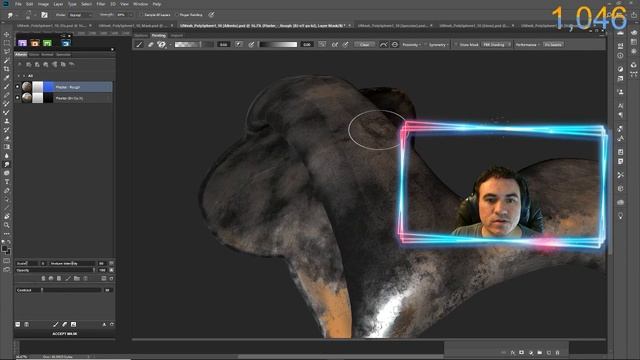
Task: Toggle the Sample All Layers checkbox
Action: point(141,15)
